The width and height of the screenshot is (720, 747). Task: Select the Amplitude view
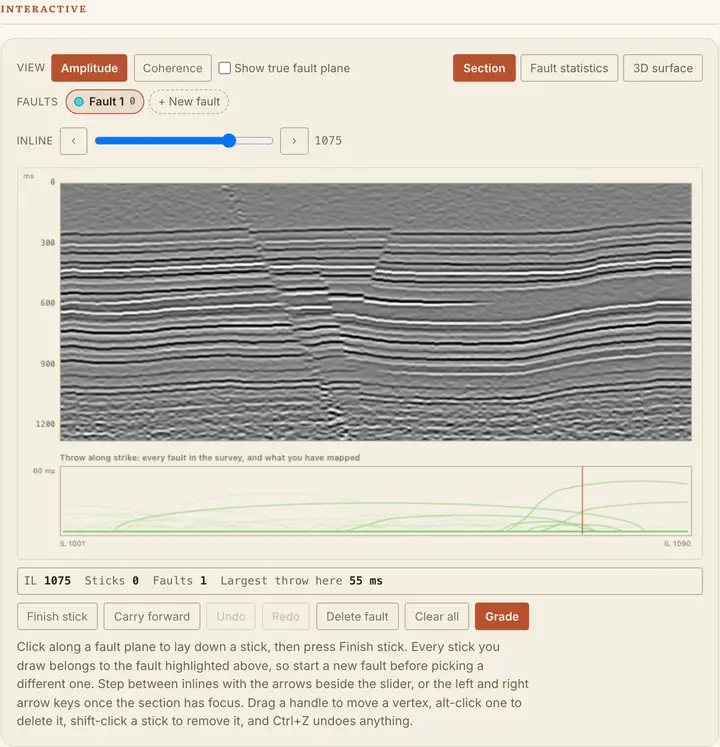click(x=89, y=68)
